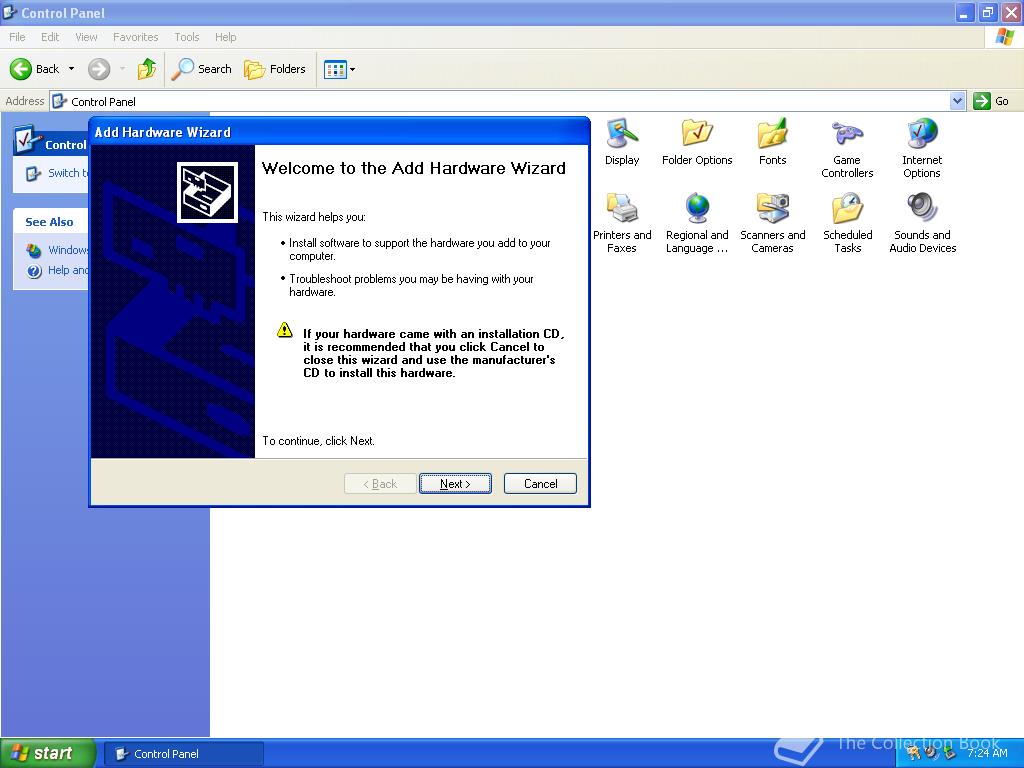Open the Internet Options icon

pos(922,149)
